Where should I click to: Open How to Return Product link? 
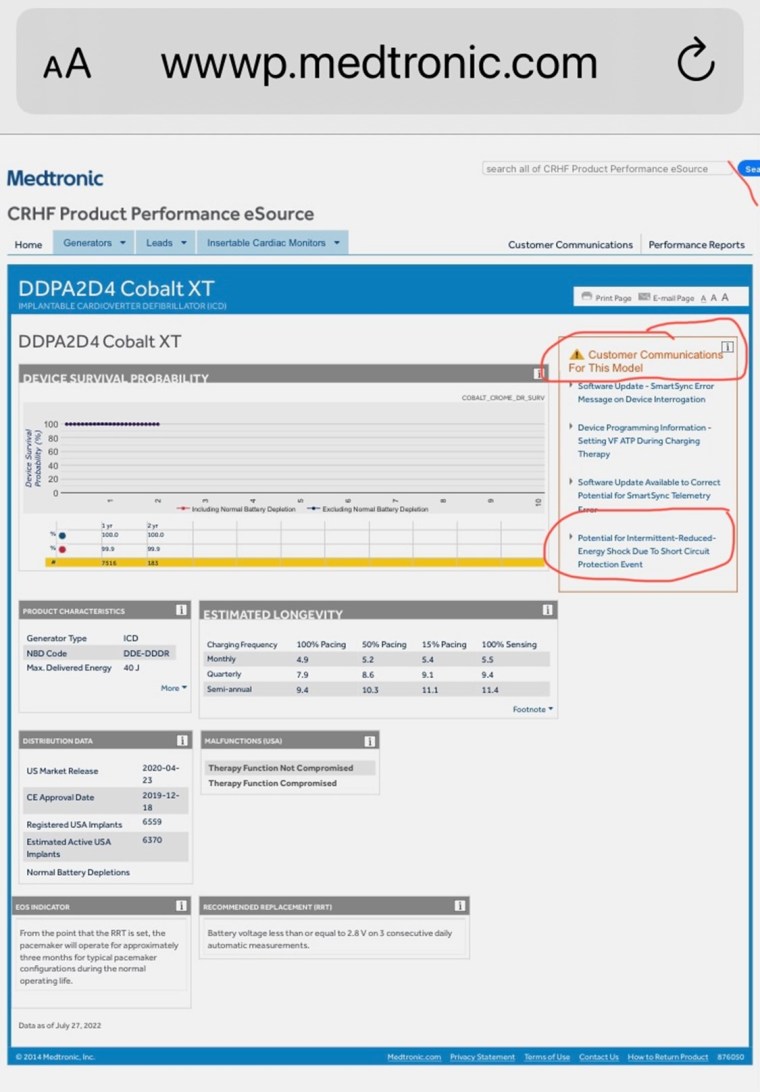click(x=667, y=1056)
